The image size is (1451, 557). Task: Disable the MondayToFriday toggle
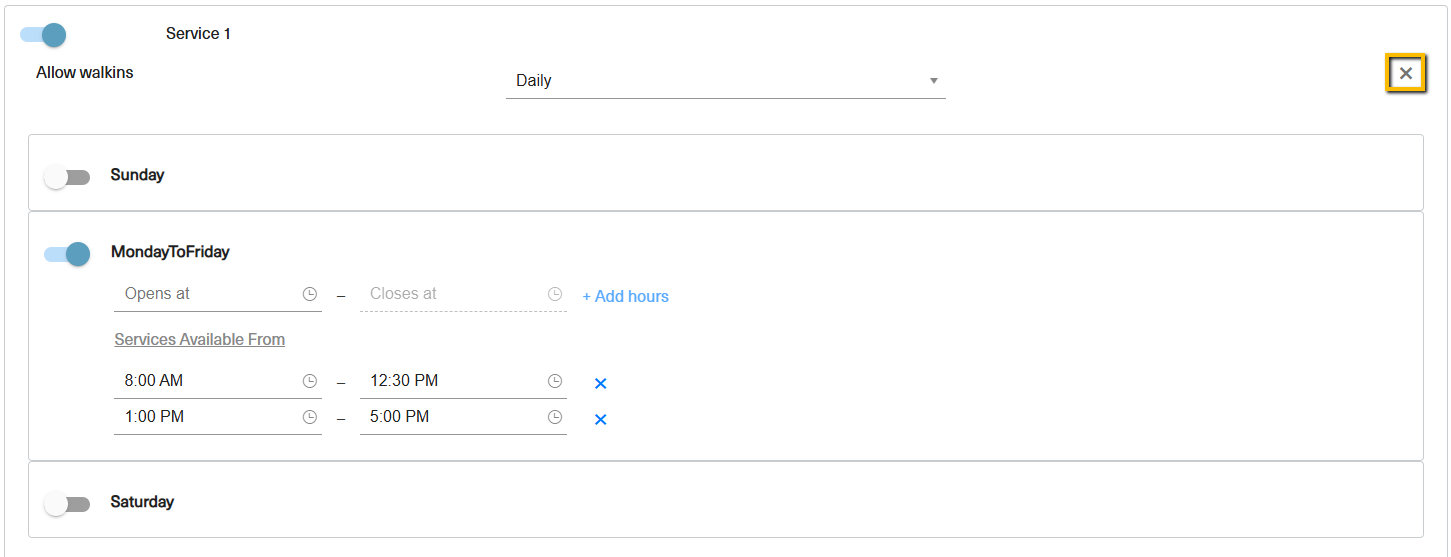67,254
